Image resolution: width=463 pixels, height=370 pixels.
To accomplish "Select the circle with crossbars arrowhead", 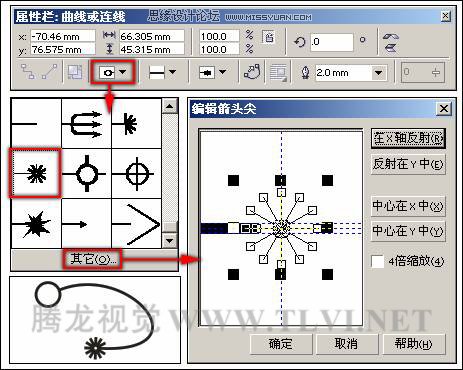I will [86, 174].
